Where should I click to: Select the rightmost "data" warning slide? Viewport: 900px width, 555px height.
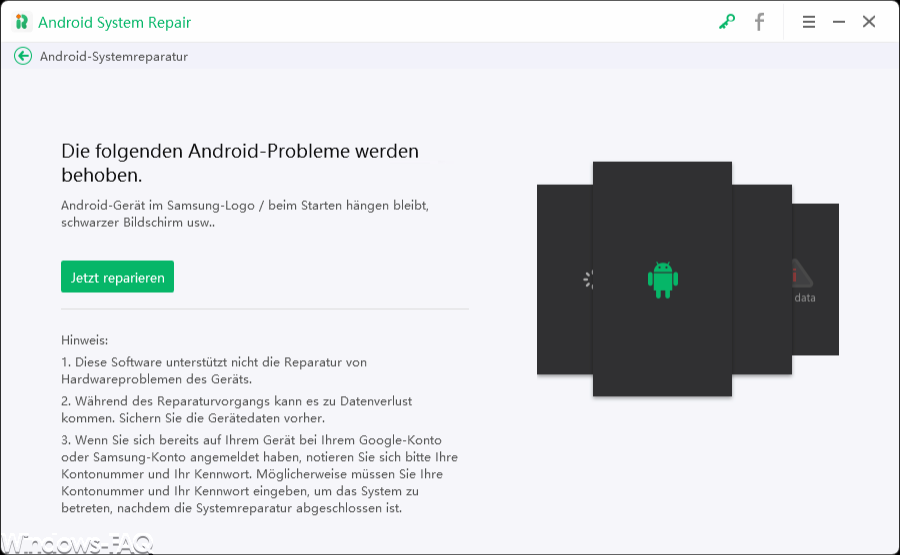coord(816,280)
